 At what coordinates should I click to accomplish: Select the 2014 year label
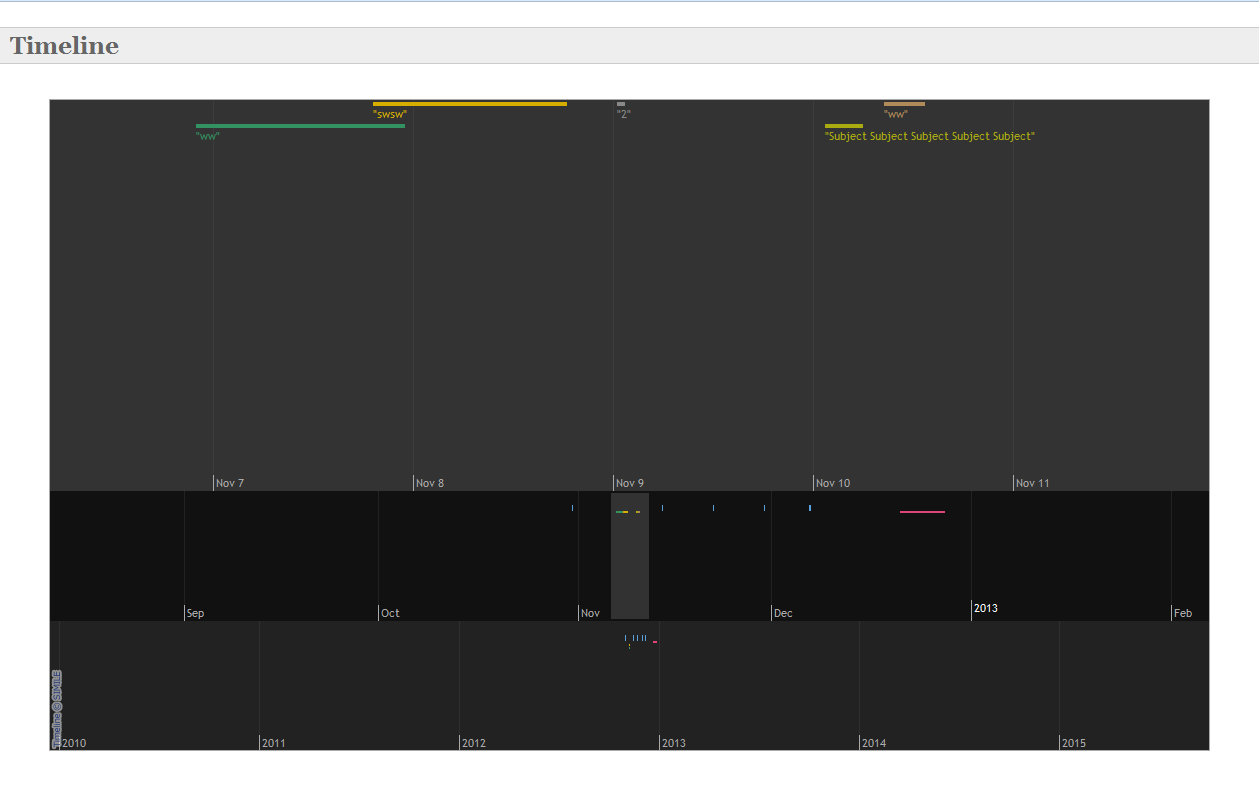tap(874, 743)
